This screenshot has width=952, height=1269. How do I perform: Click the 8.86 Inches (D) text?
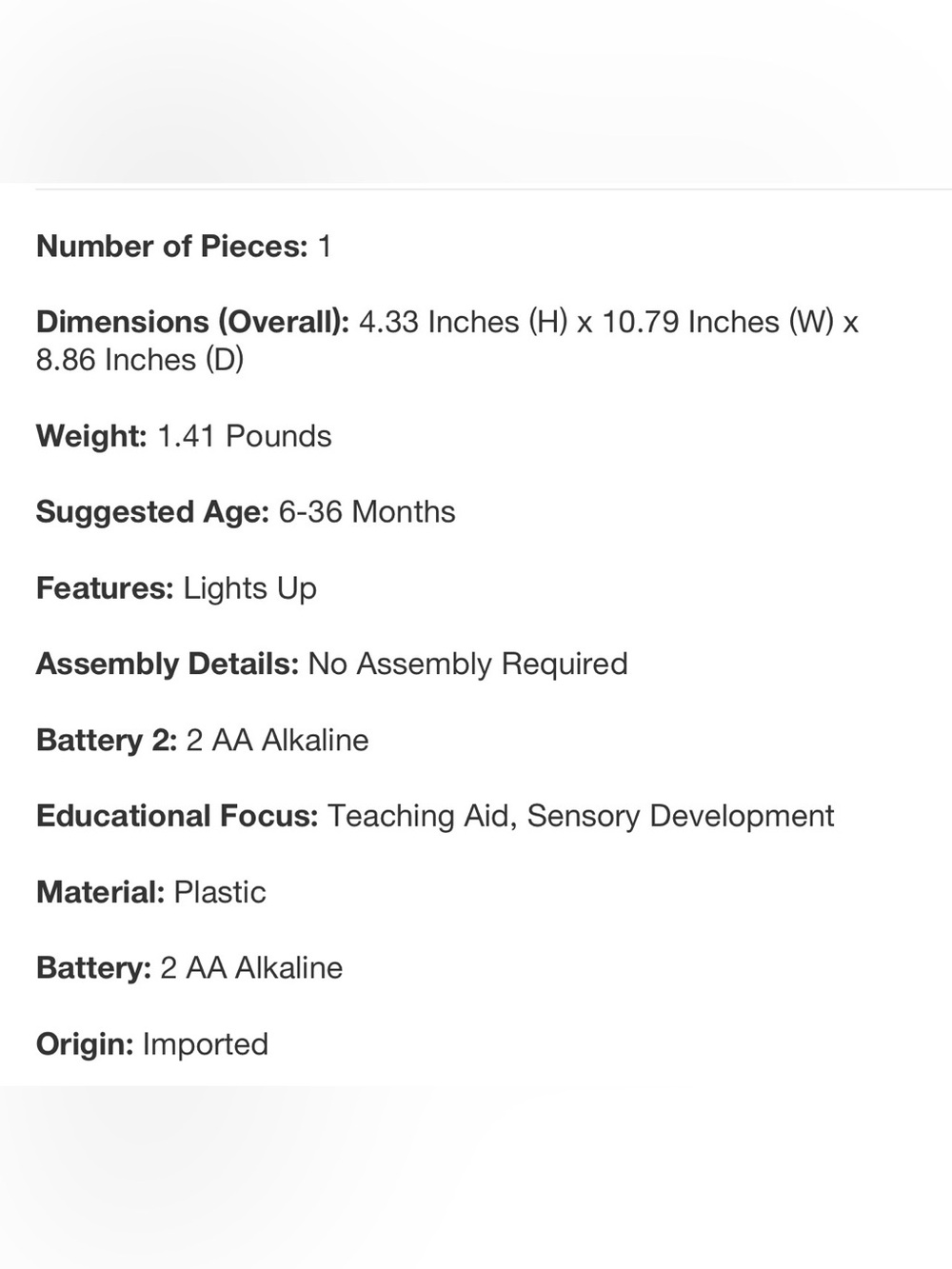(140, 360)
